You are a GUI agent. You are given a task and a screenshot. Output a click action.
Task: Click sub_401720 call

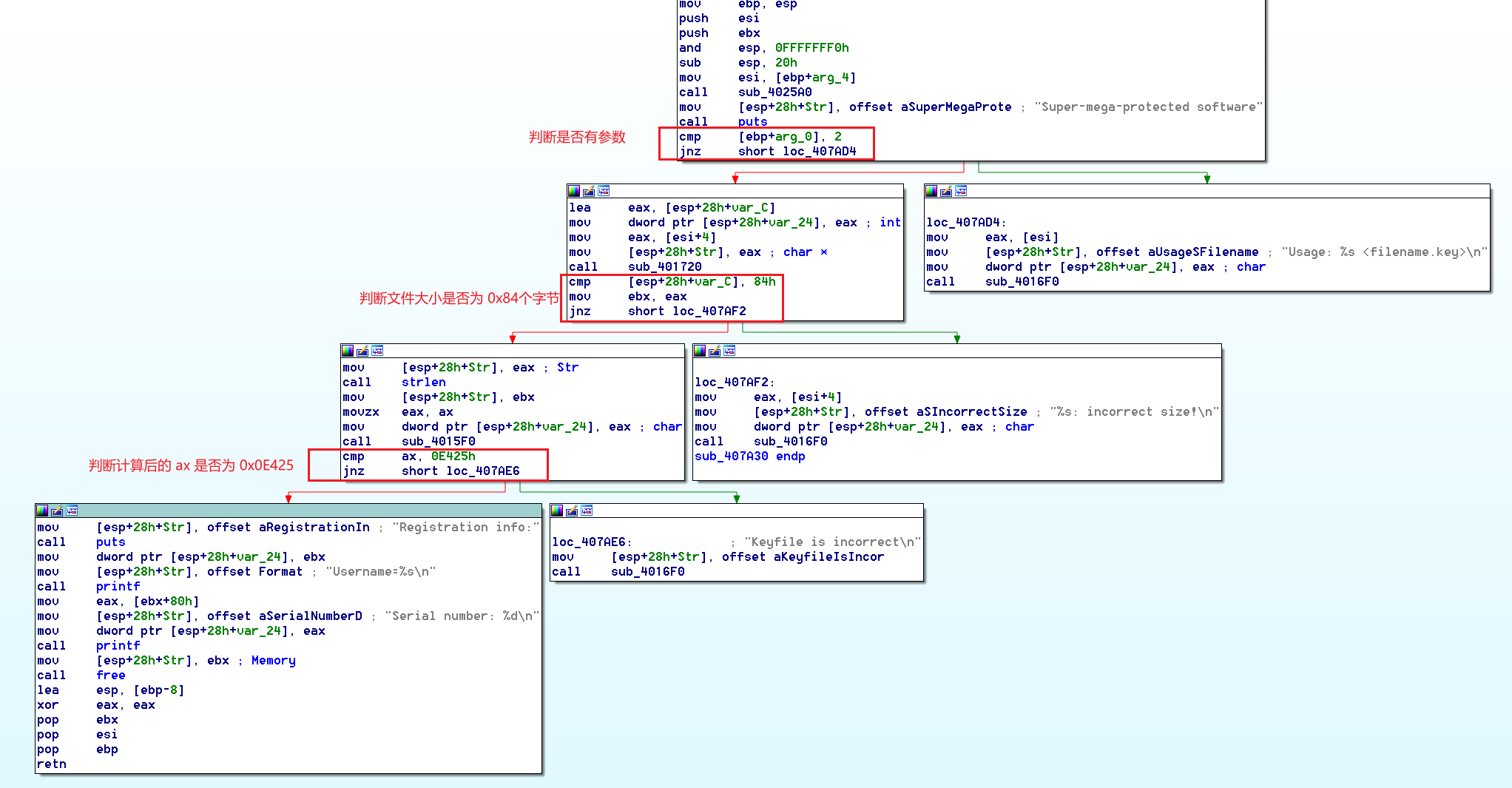(x=665, y=267)
